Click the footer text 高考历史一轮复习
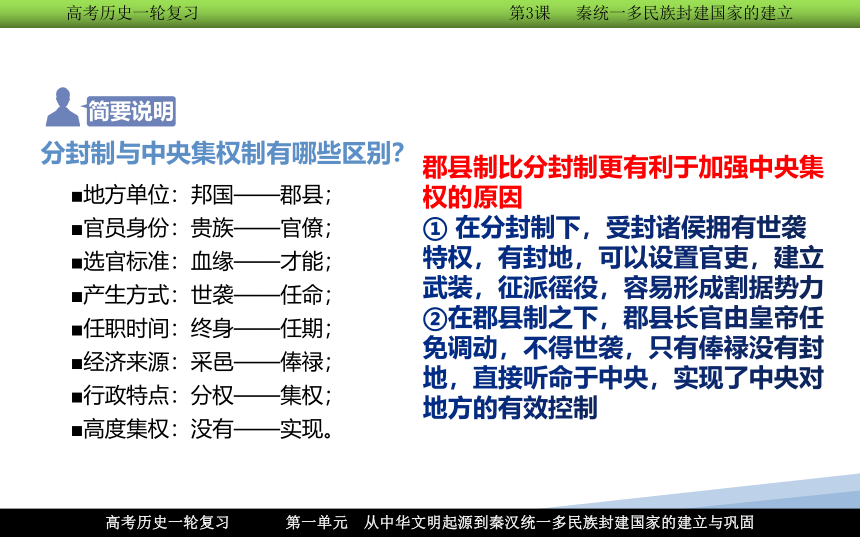Viewport: 860px width, 537px height. [168, 522]
